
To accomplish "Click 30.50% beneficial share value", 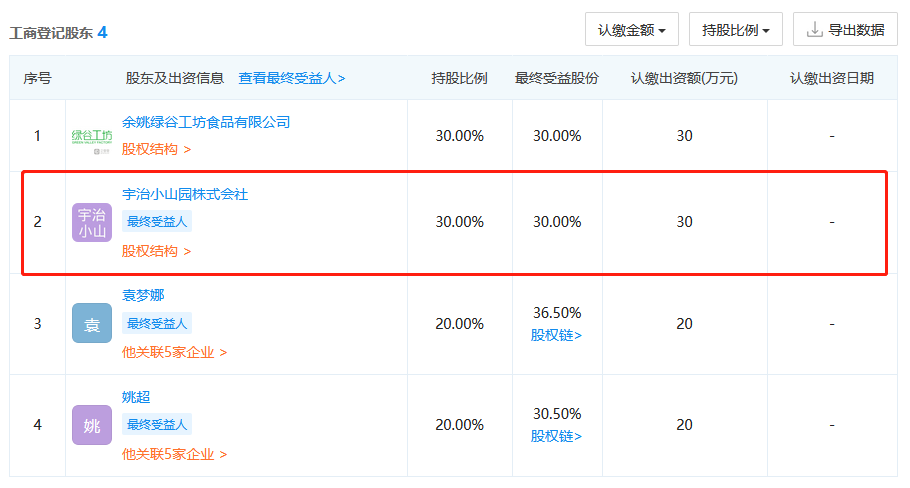I will tap(557, 414).
